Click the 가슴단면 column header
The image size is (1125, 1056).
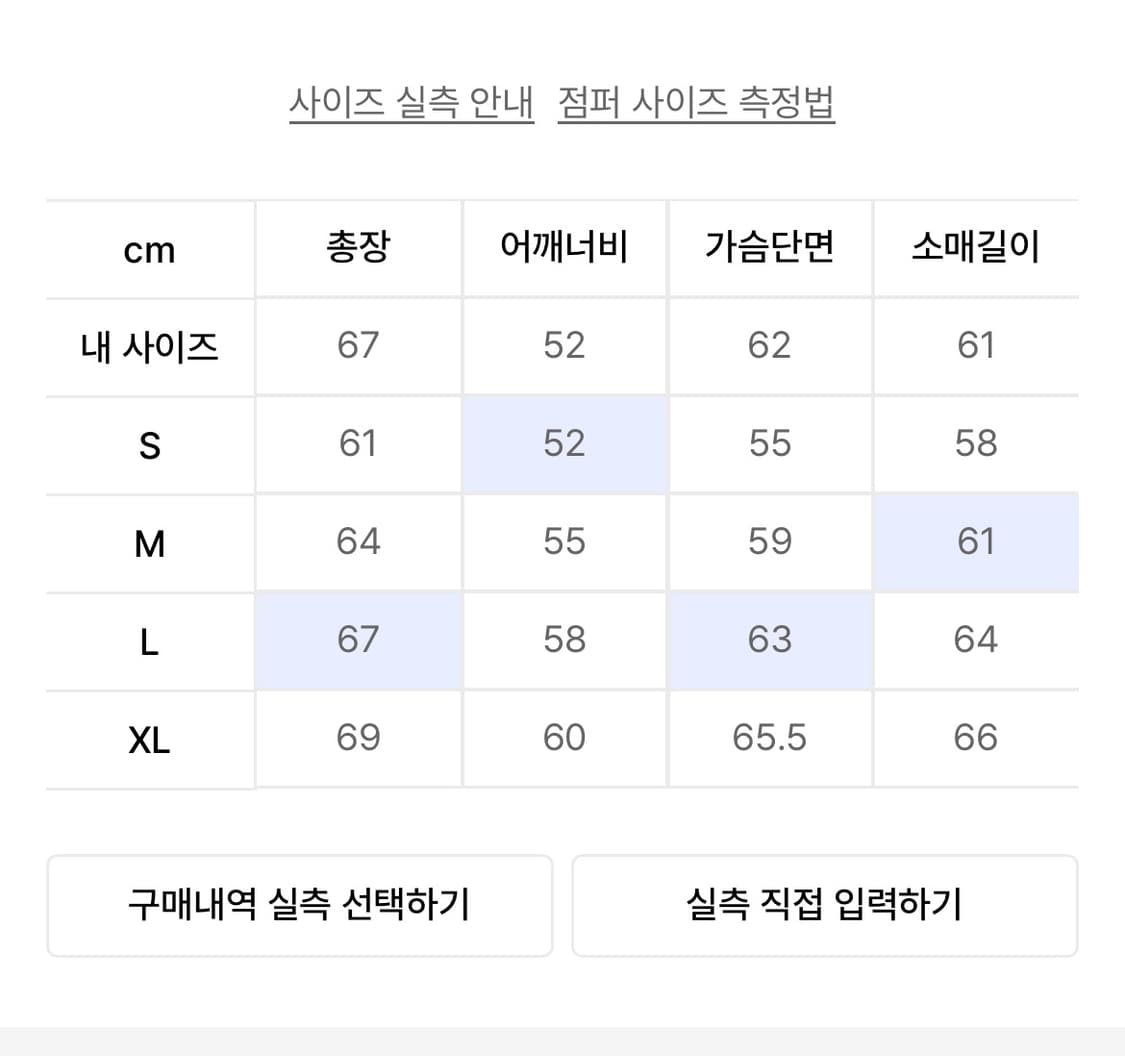(x=770, y=249)
